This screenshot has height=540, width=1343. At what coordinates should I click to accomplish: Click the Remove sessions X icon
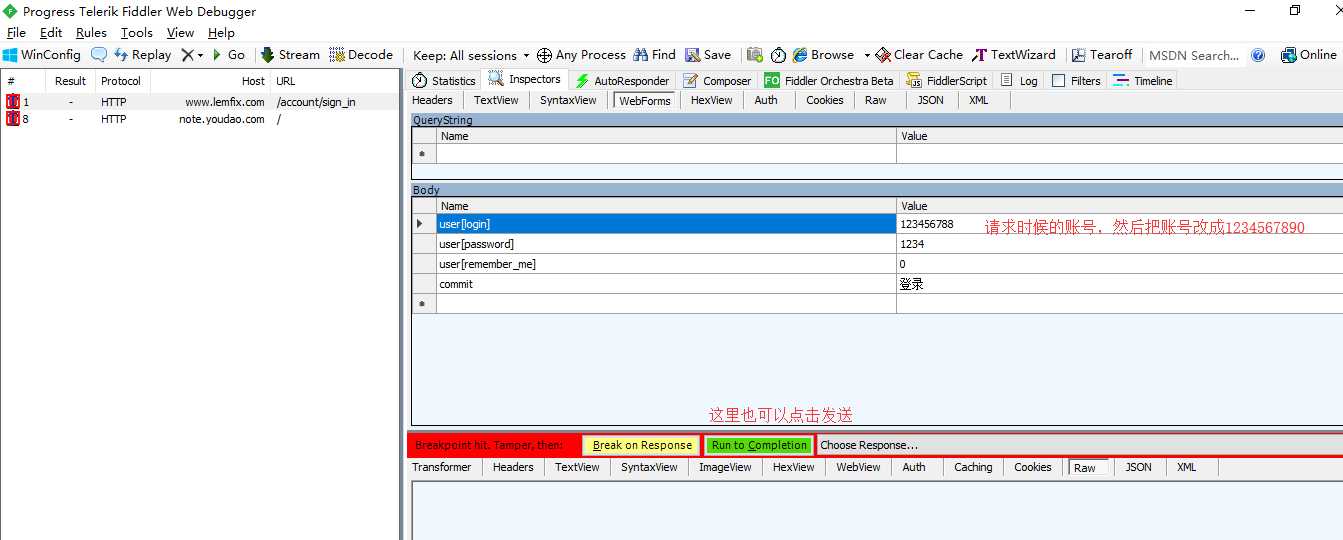187,55
